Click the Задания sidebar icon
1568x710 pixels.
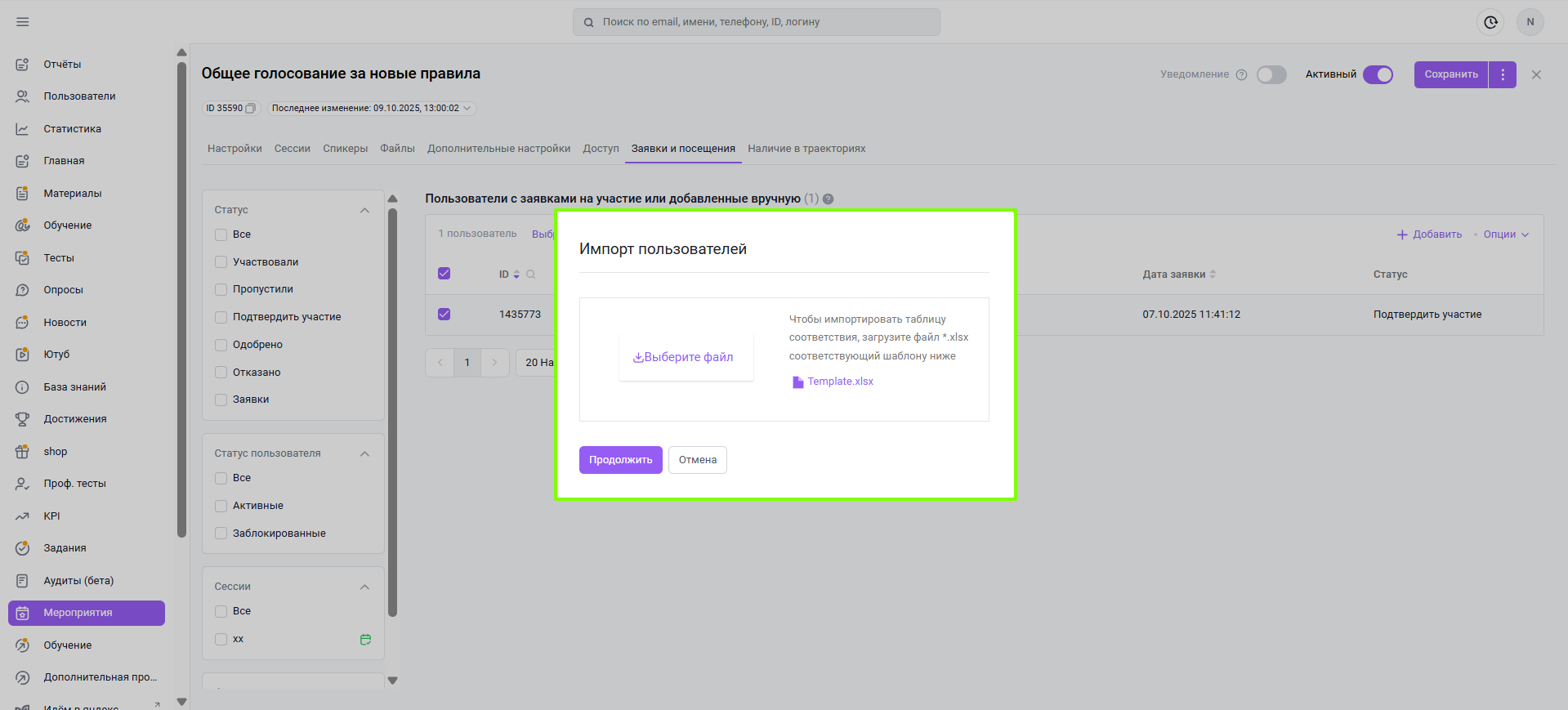pos(23,548)
